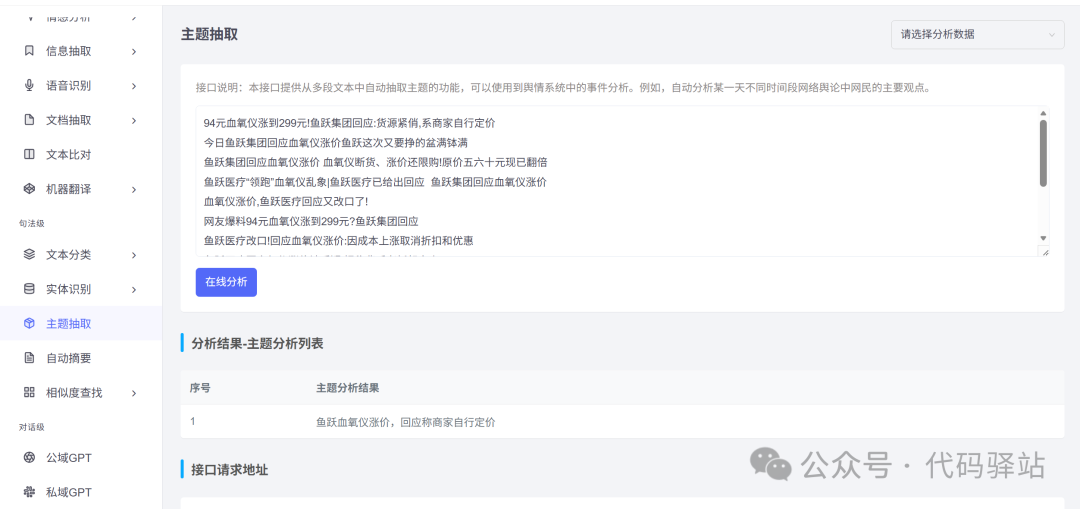The width and height of the screenshot is (1080, 509).
Task: Expand the 信息抽取 submenu chevron
Action: coord(134,51)
